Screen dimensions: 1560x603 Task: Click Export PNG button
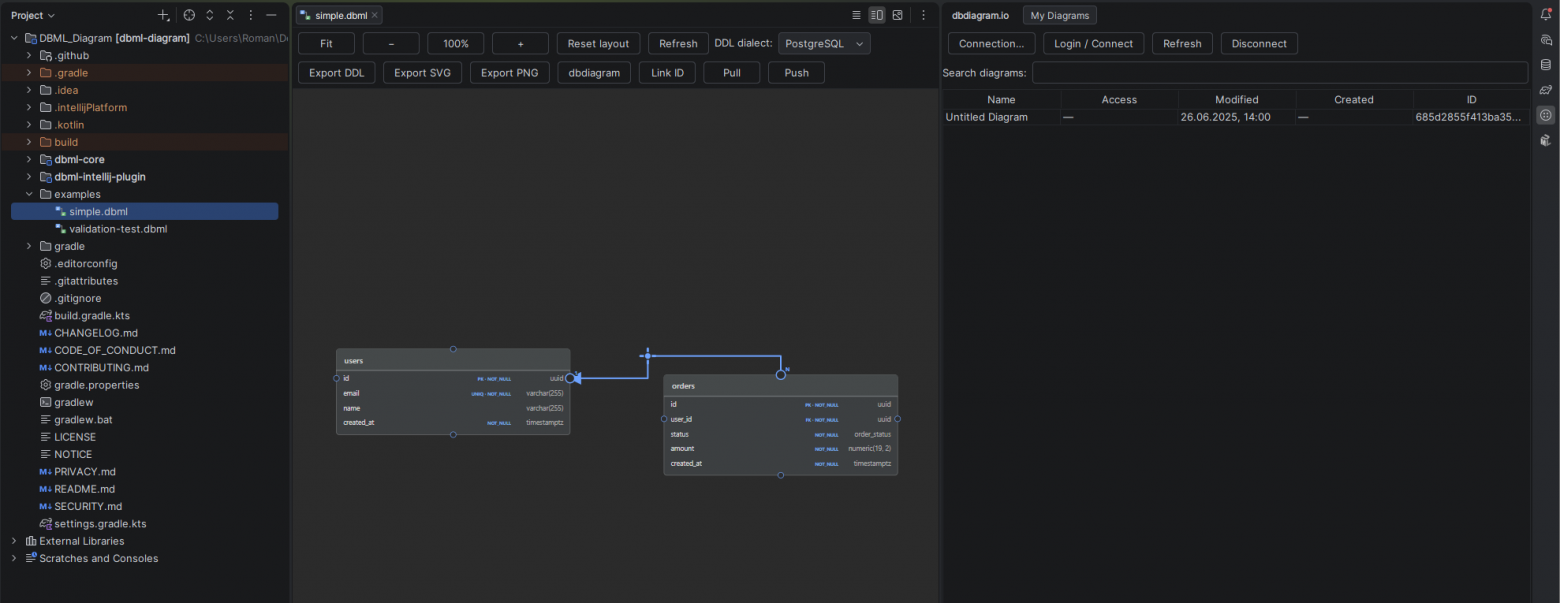[x=509, y=73]
